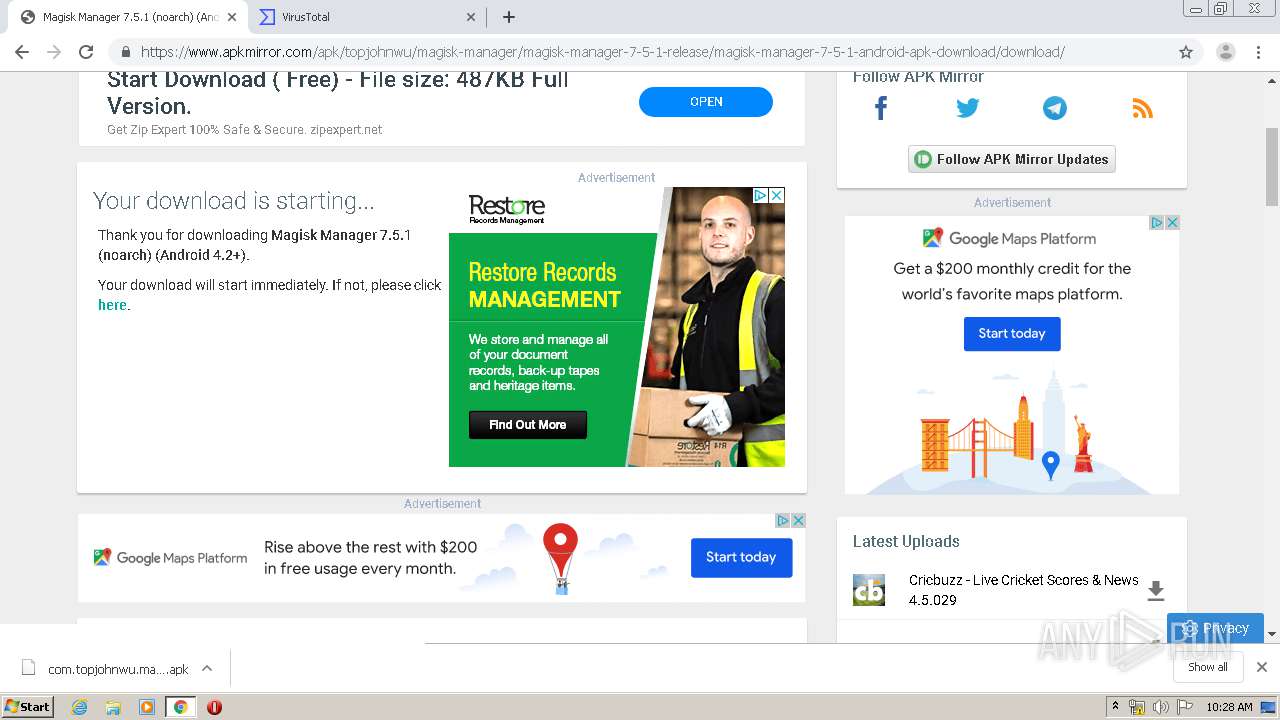This screenshot has width=1280, height=720.
Task: Open a new browser tab
Action: click(x=508, y=17)
